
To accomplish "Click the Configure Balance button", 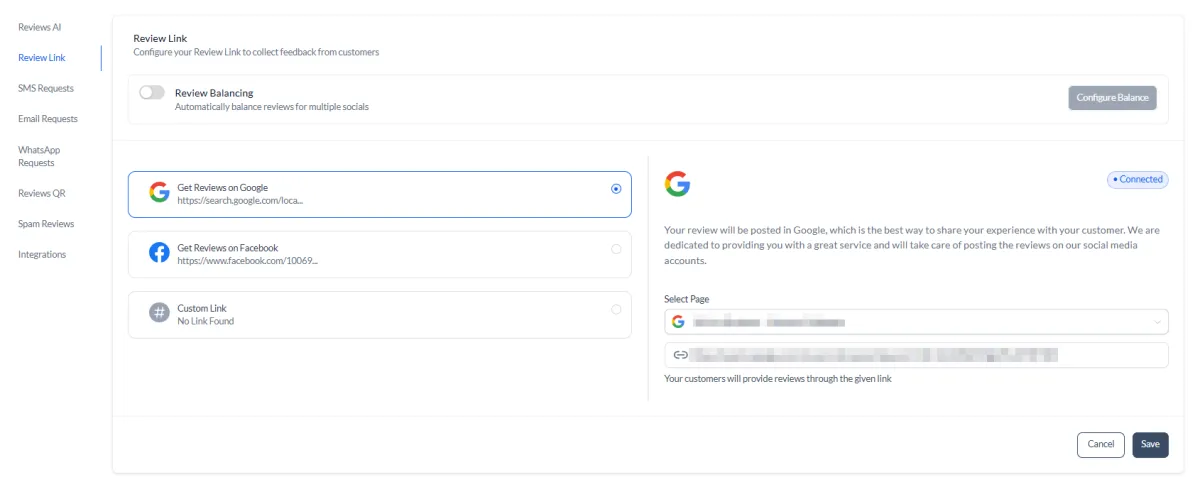I will click(1112, 98).
